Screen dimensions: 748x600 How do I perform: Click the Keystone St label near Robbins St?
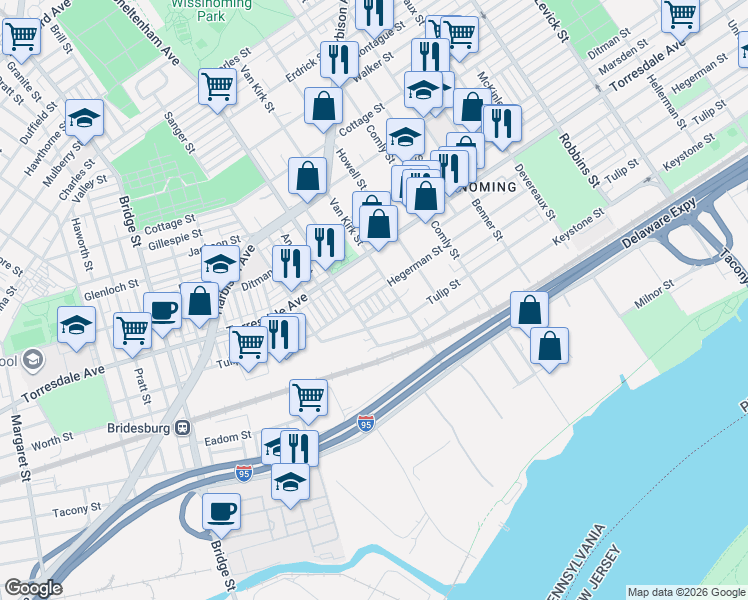578,227
